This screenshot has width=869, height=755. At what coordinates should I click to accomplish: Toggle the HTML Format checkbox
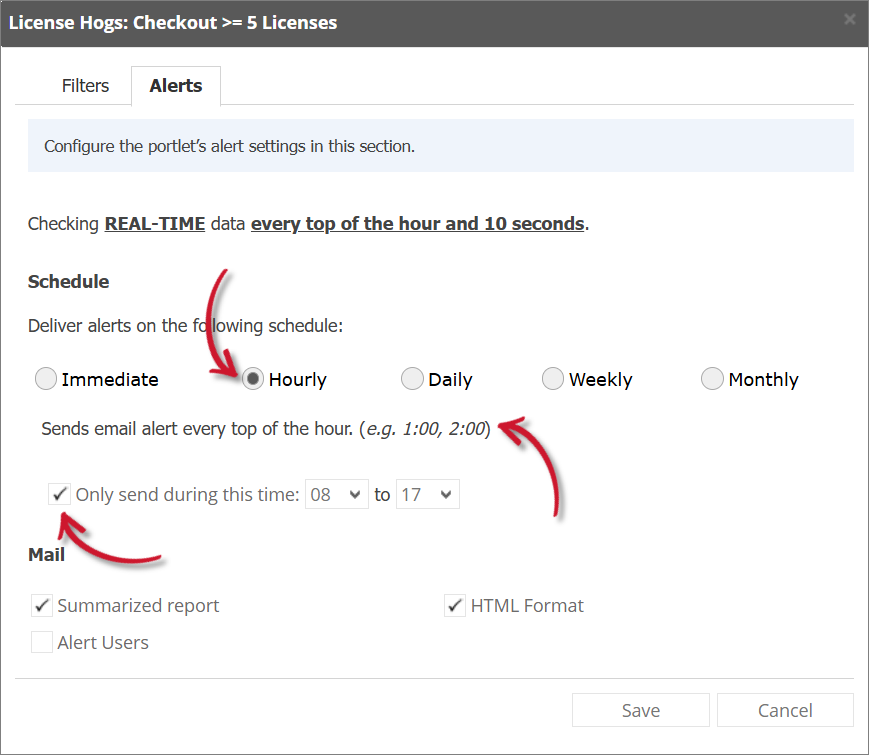tap(455, 605)
